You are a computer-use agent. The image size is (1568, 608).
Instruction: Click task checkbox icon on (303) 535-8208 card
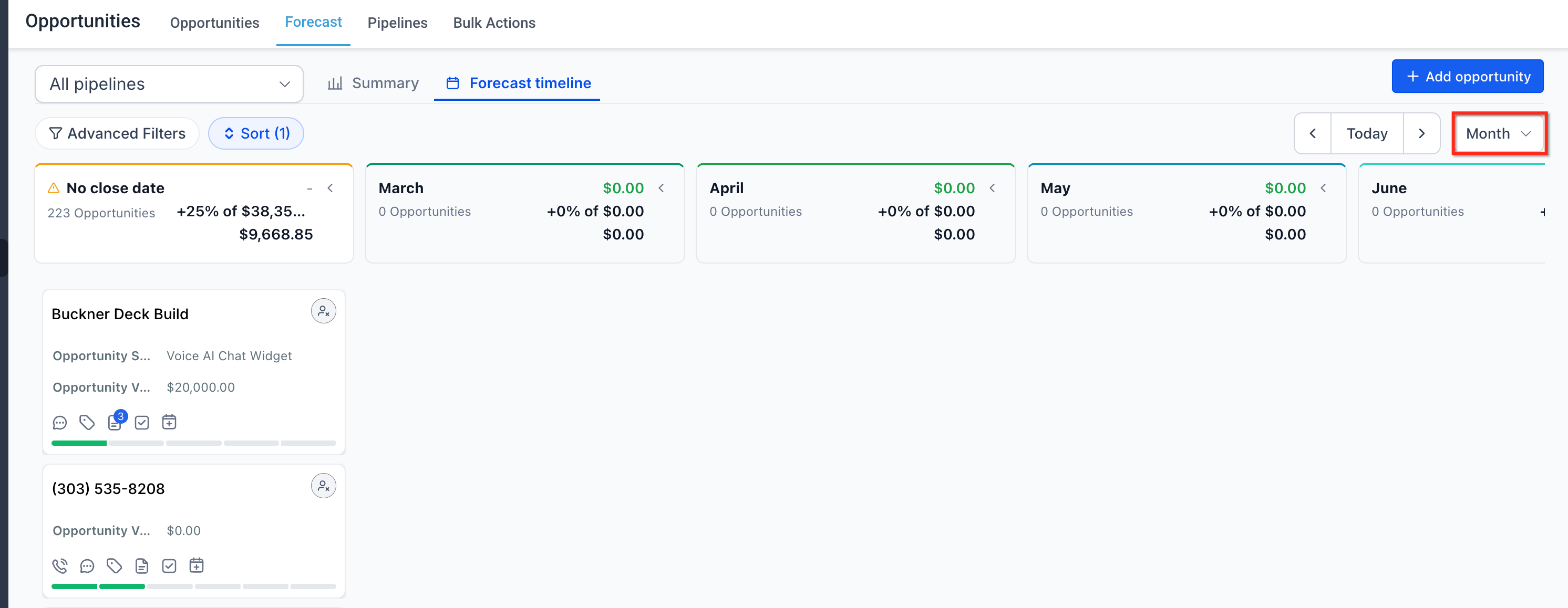pos(169,566)
